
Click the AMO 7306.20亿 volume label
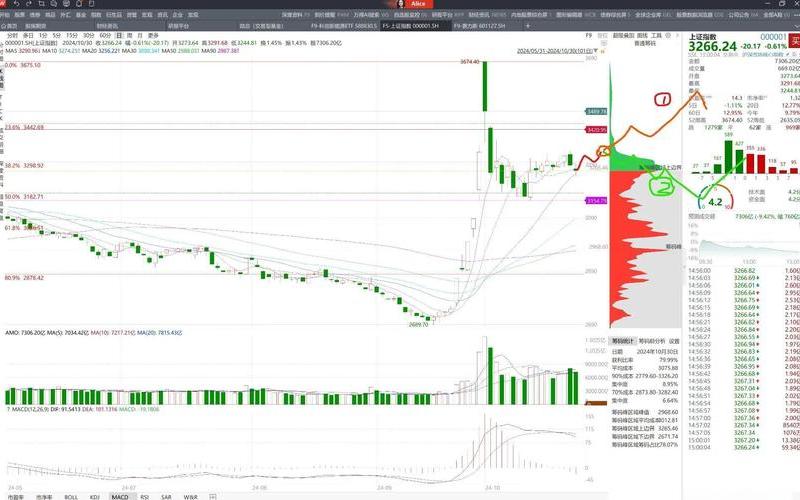[x=26, y=333]
